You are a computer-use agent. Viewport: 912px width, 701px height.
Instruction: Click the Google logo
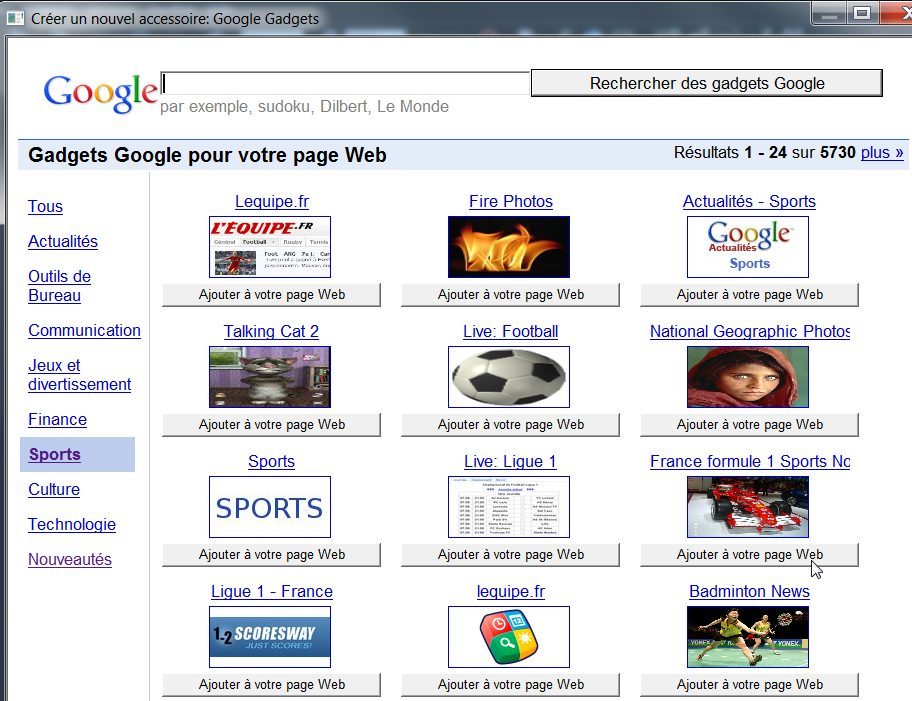coord(100,92)
